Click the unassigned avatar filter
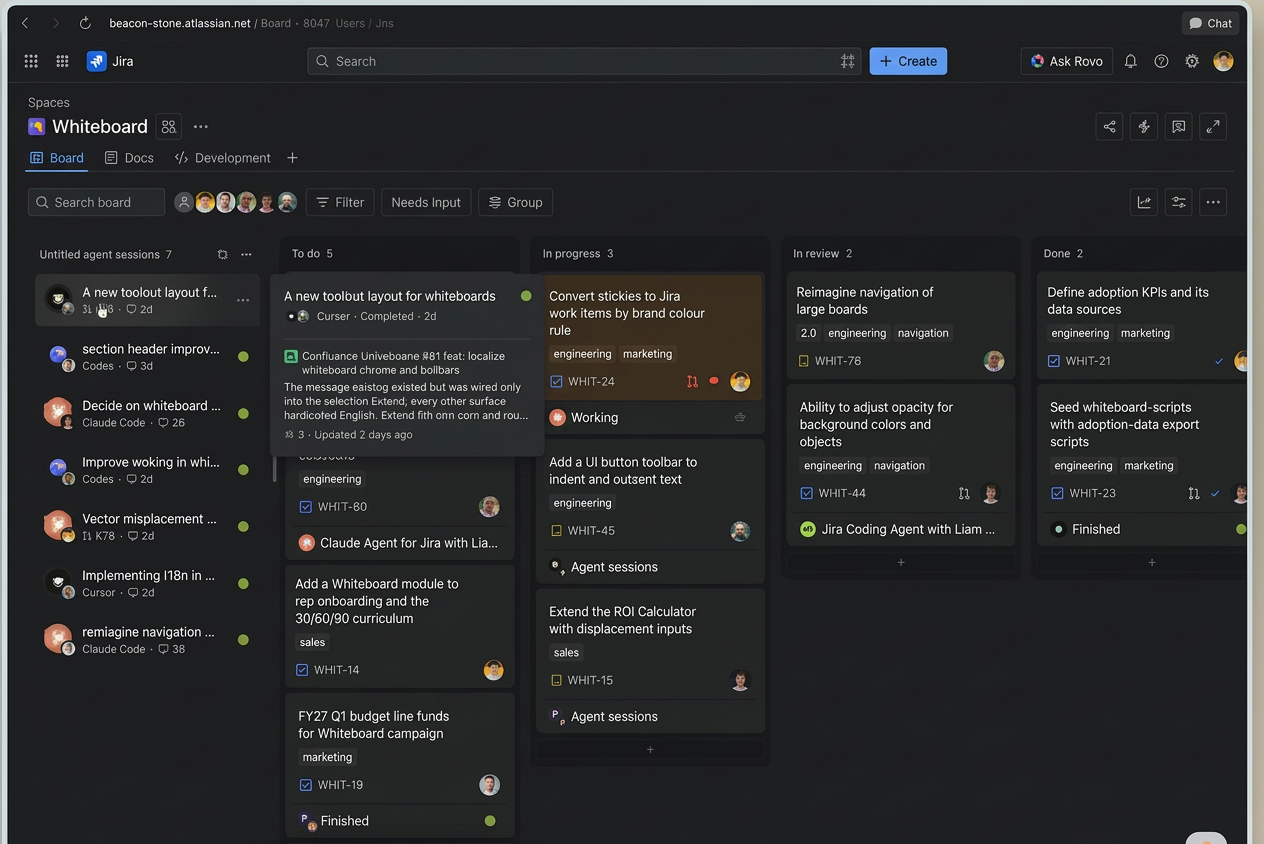The image size is (1264, 844). click(x=184, y=202)
